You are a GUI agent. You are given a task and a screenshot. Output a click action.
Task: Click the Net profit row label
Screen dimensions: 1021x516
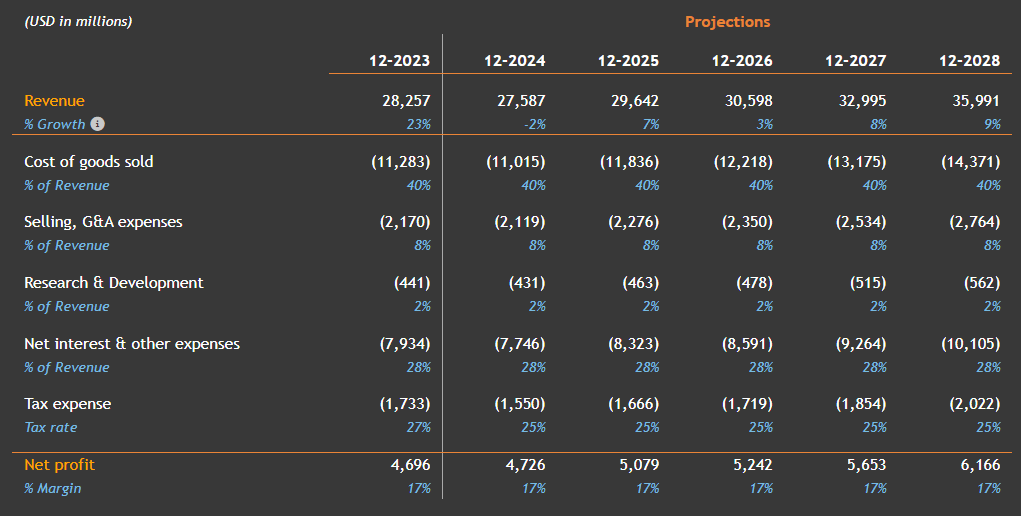59,465
